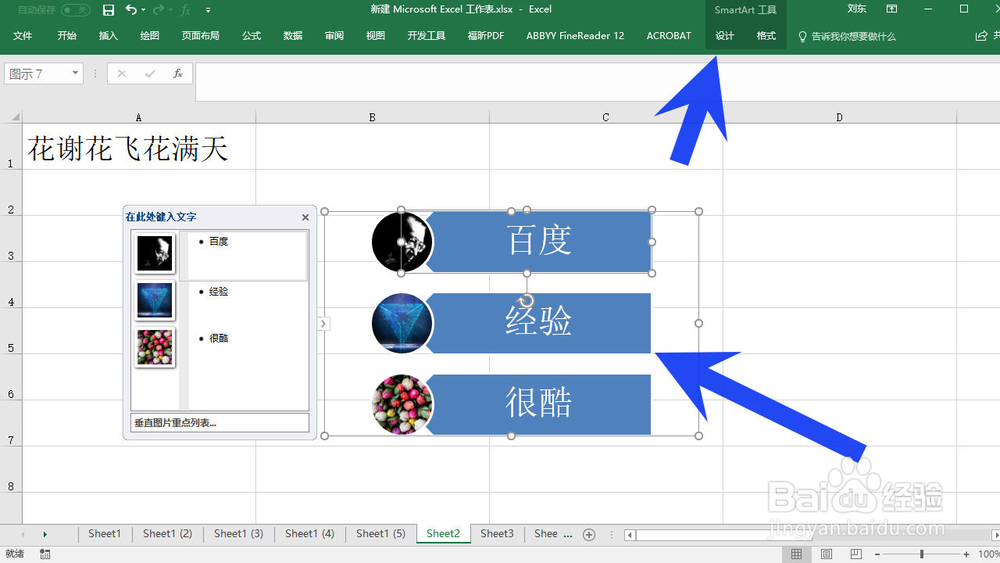1000x563 pixels.
Task: Click the rotation handle above 经验 shape
Action: coord(527,300)
